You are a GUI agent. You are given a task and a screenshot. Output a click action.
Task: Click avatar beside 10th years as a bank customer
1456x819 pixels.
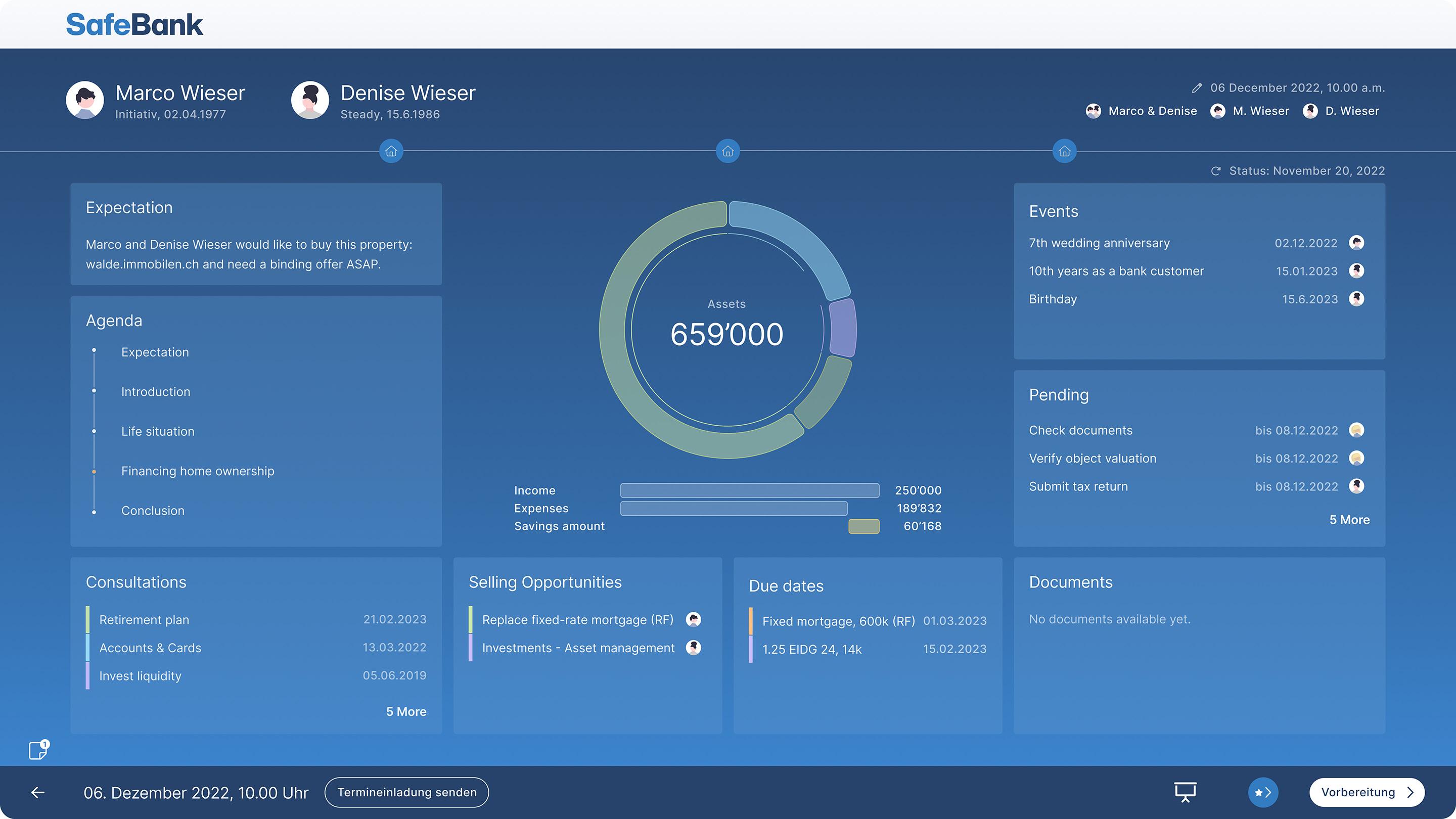pos(1356,271)
